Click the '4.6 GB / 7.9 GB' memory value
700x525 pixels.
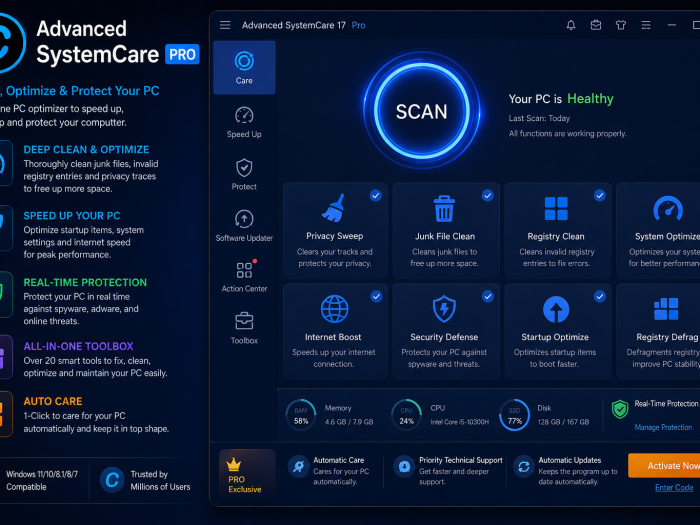pyautogui.click(x=349, y=422)
